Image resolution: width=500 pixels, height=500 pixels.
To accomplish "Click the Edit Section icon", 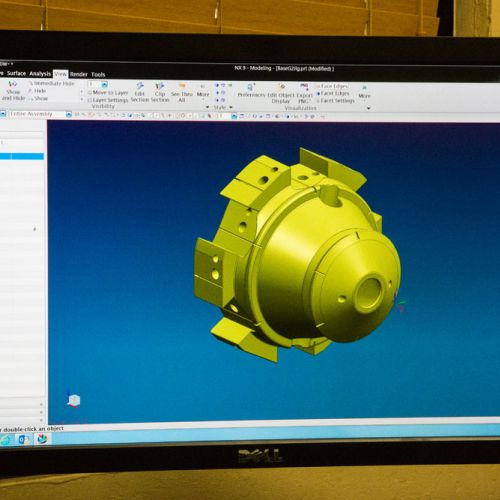I will (140, 86).
